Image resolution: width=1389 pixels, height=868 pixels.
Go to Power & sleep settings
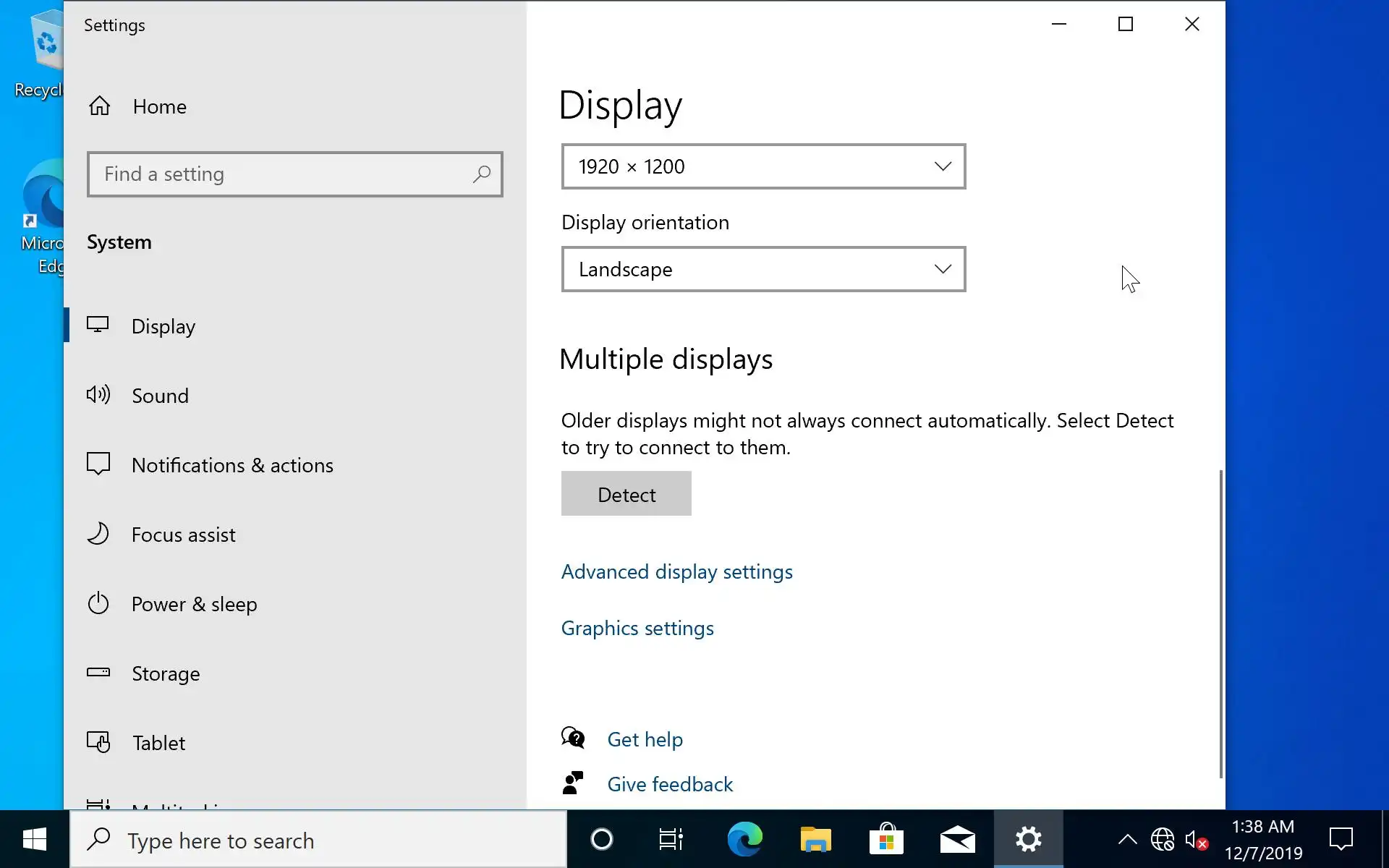point(194,604)
